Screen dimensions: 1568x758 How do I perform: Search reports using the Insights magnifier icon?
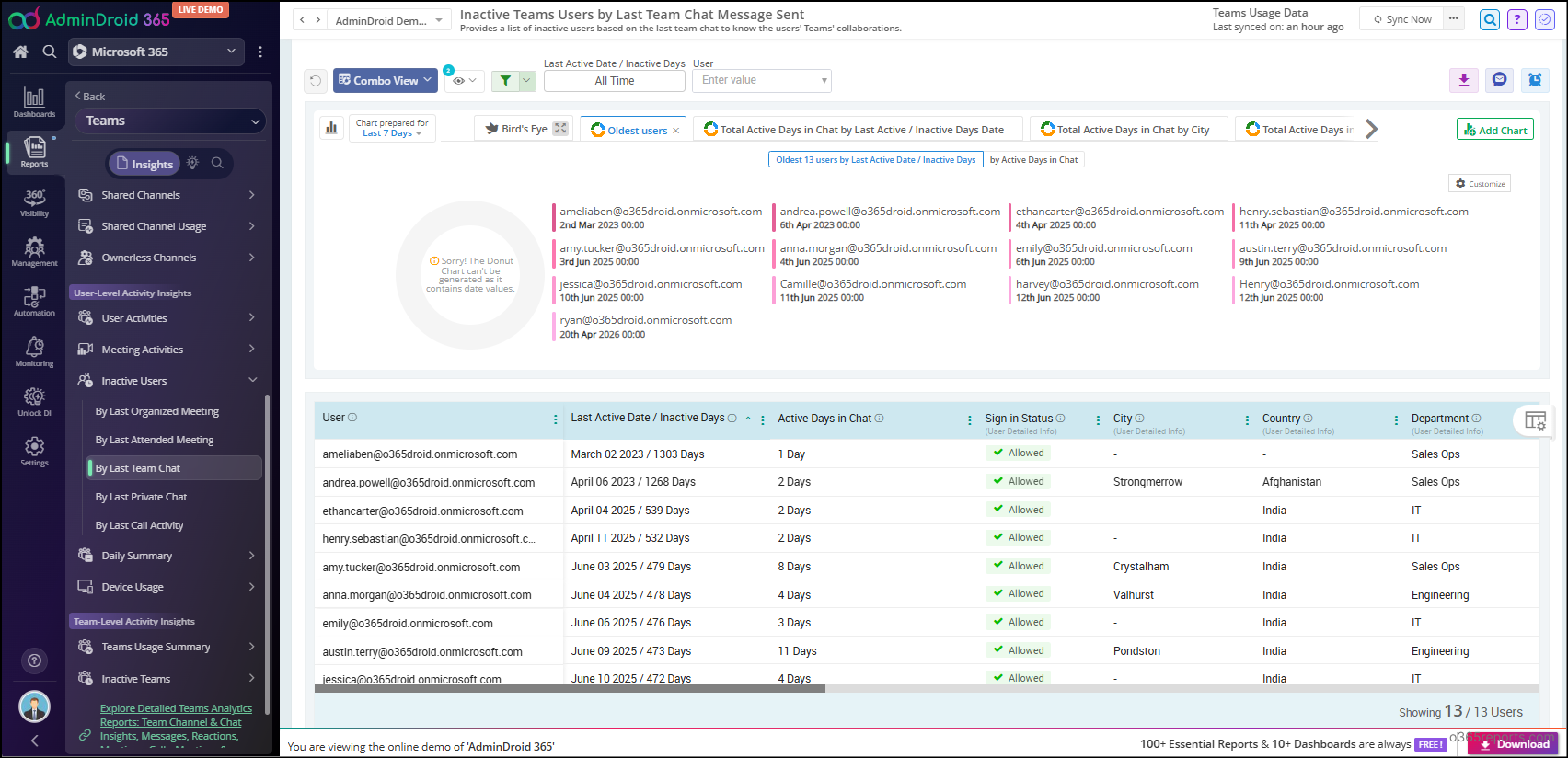pyautogui.click(x=217, y=163)
